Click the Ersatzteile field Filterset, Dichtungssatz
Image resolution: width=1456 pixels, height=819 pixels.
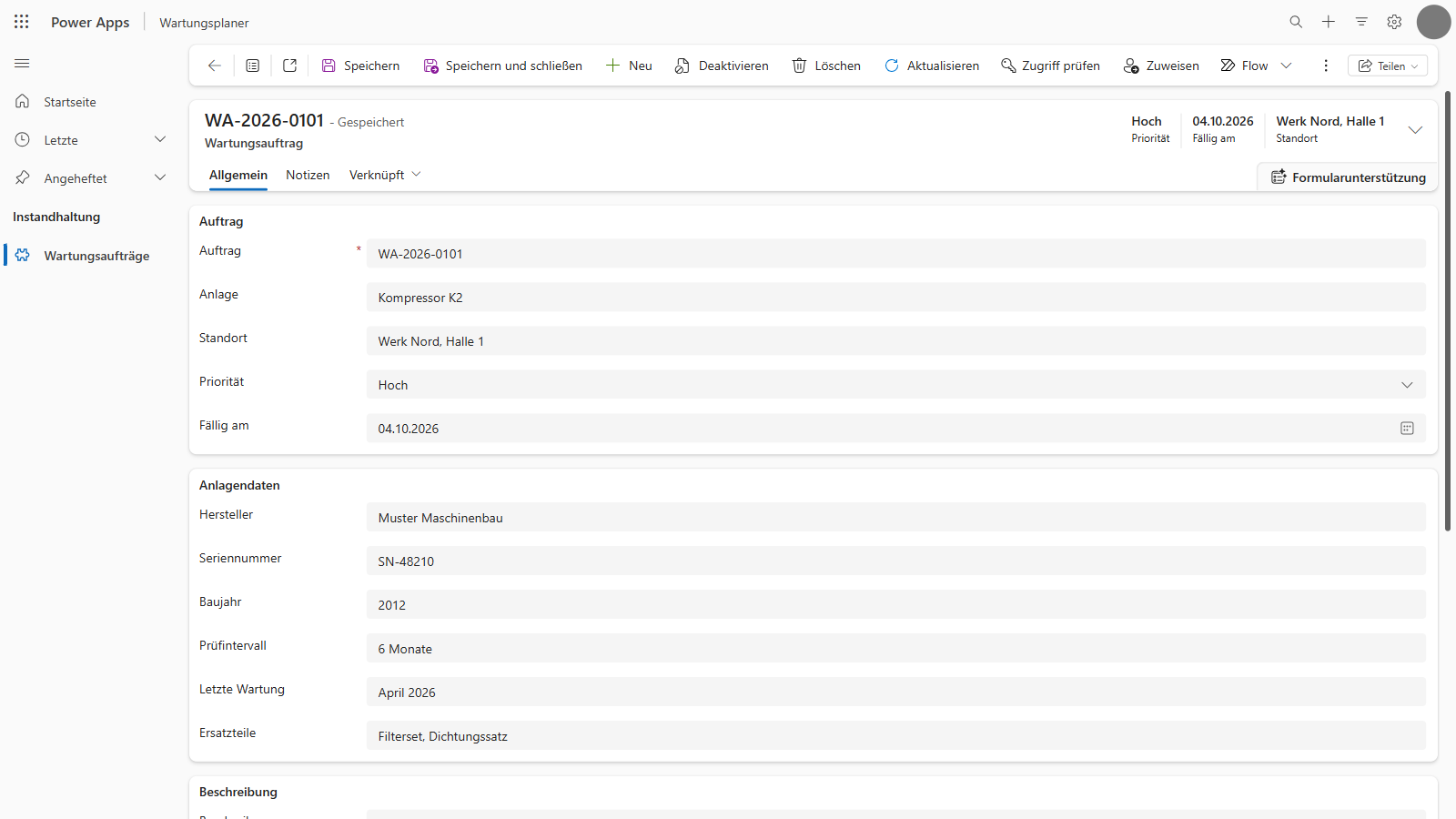pos(895,736)
